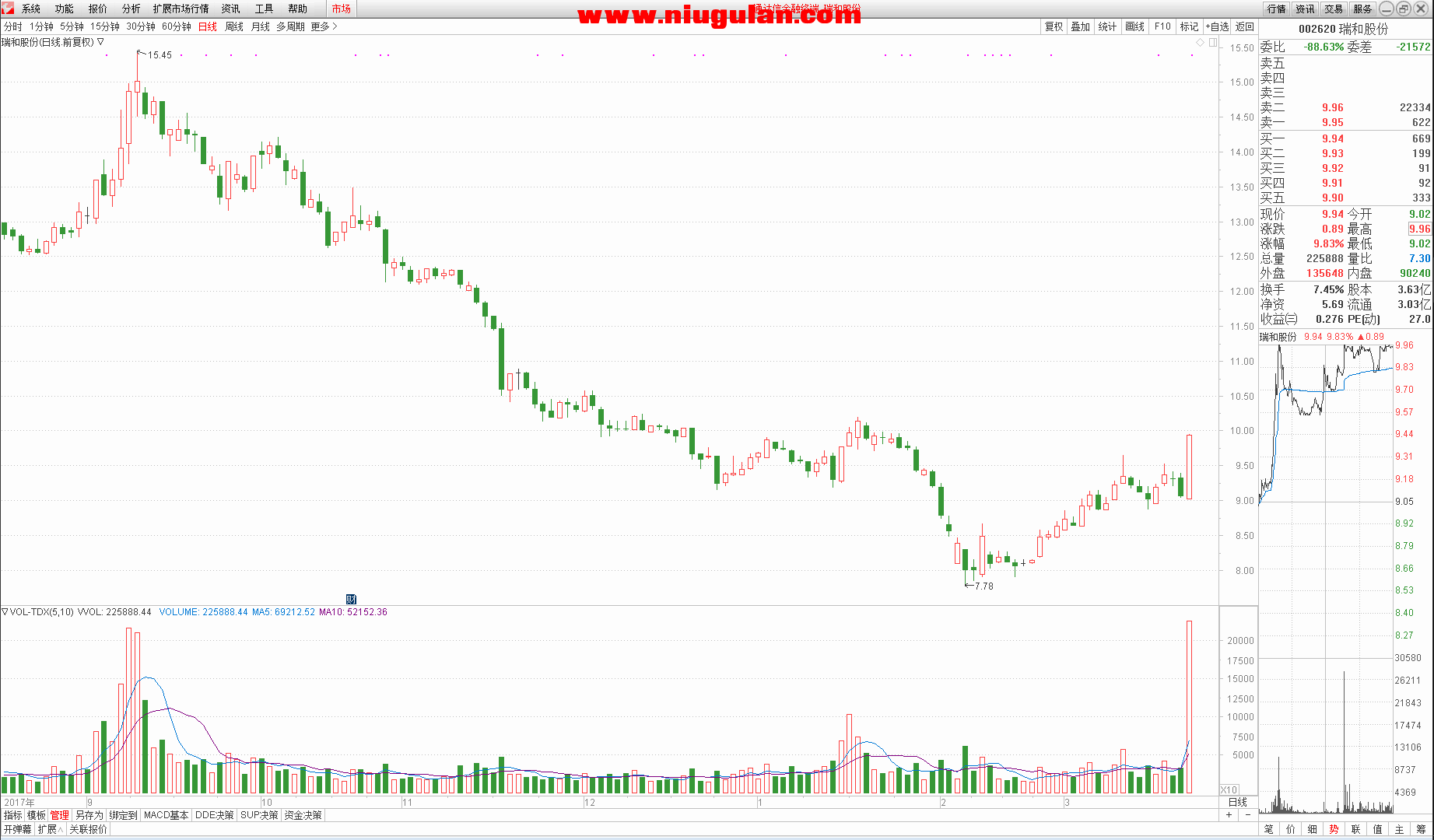Select the 周线 weekly period
The image size is (1434, 840).
[x=234, y=26]
